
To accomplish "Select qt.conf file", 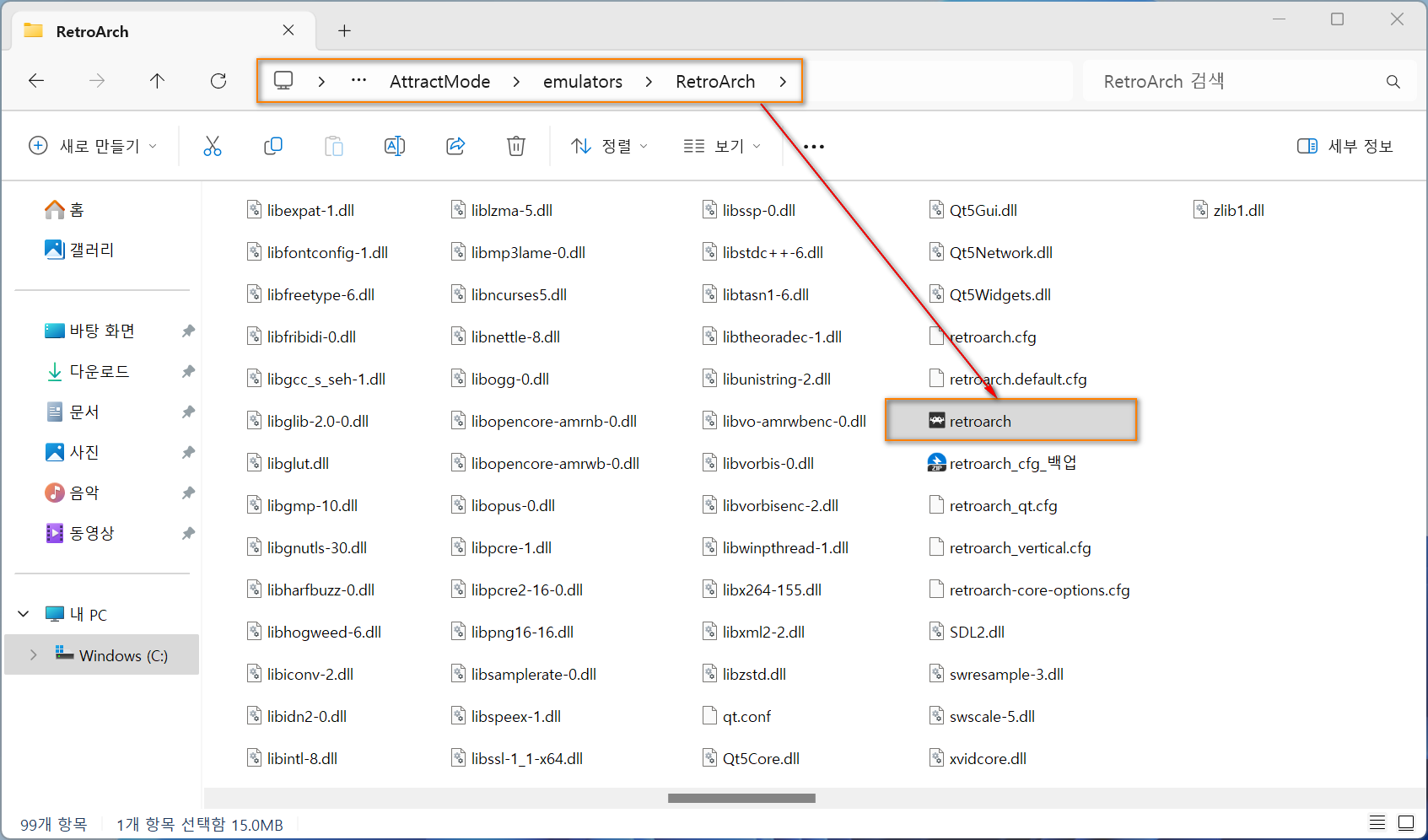I will [x=737, y=716].
